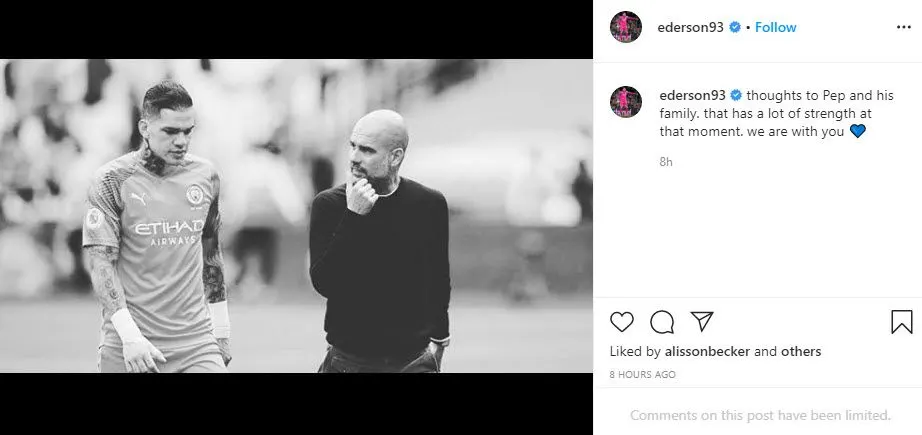Image resolution: width=922 pixels, height=435 pixels.
Task: Share post via paper plane icon
Action: pyautogui.click(x=702, y=322)
